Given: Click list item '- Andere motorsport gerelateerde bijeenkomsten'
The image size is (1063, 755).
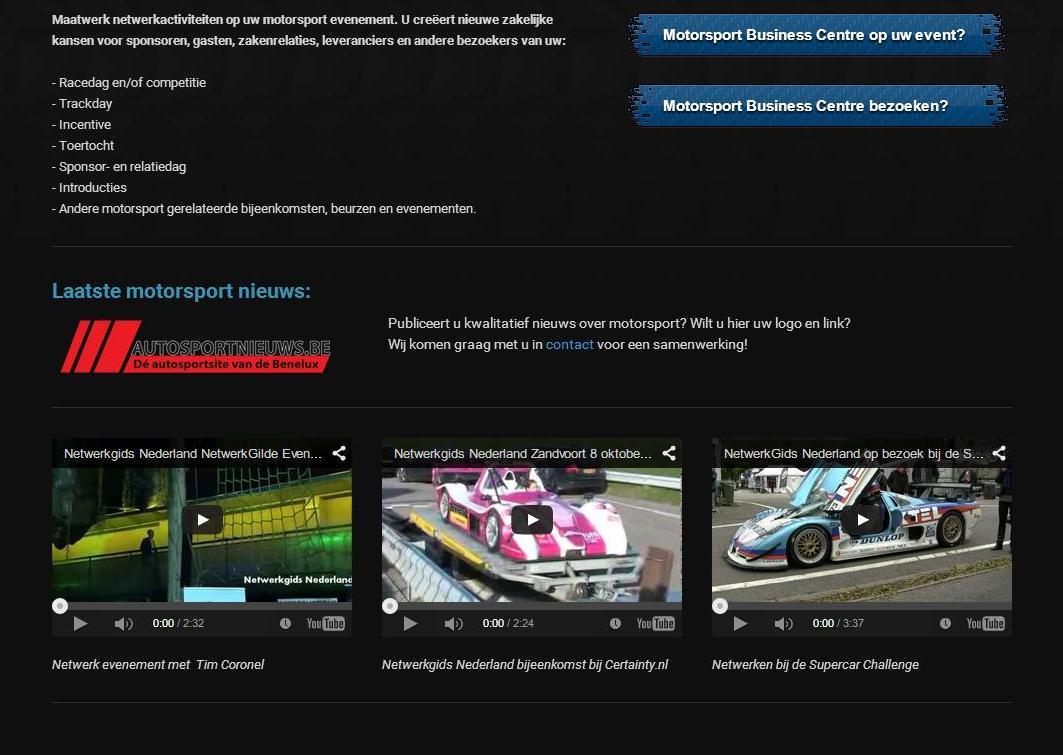Looking at the screenshot, I should pyautogui.click(x=189, y=209).
